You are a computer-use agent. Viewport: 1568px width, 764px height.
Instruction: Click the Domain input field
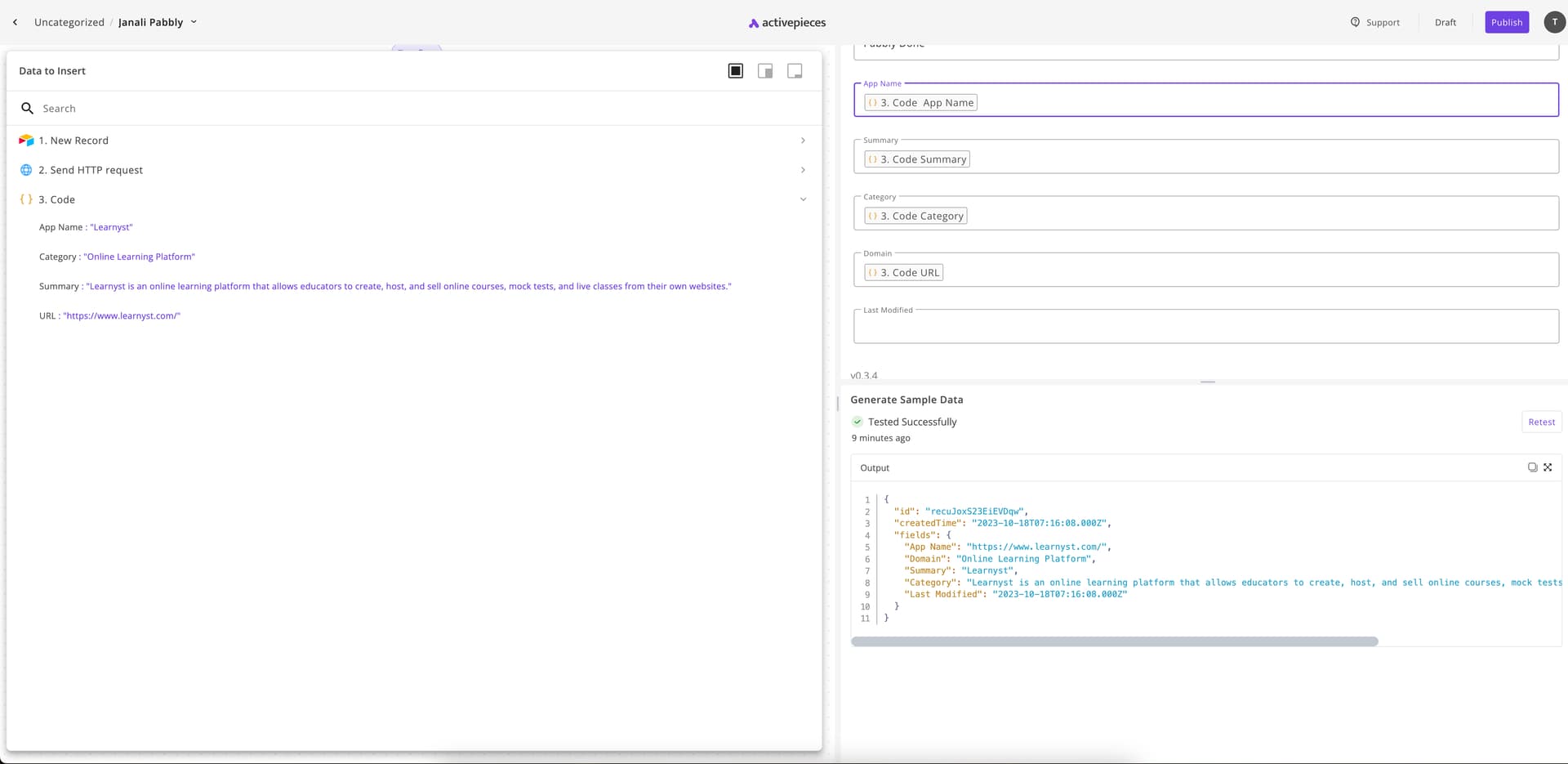(1205, 269)
